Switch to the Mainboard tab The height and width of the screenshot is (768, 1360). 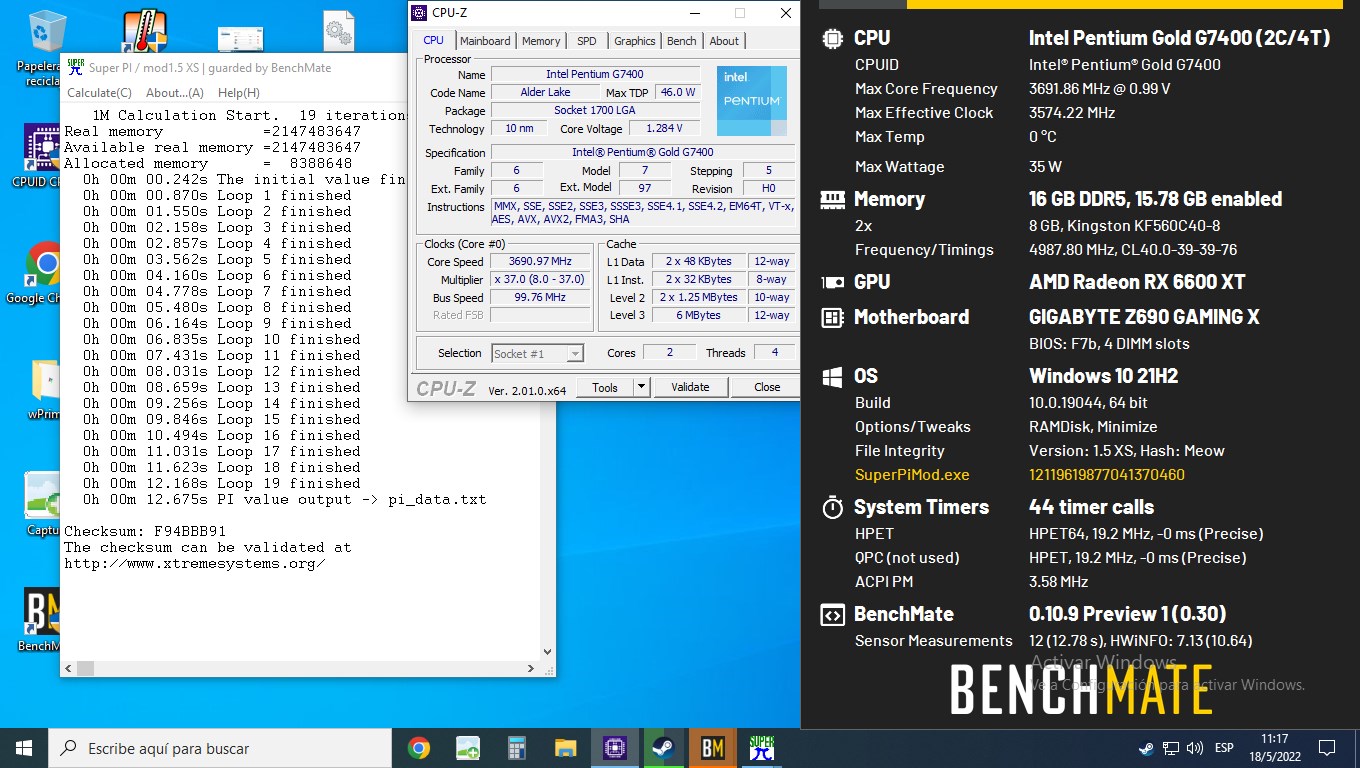tap(485, 41)
